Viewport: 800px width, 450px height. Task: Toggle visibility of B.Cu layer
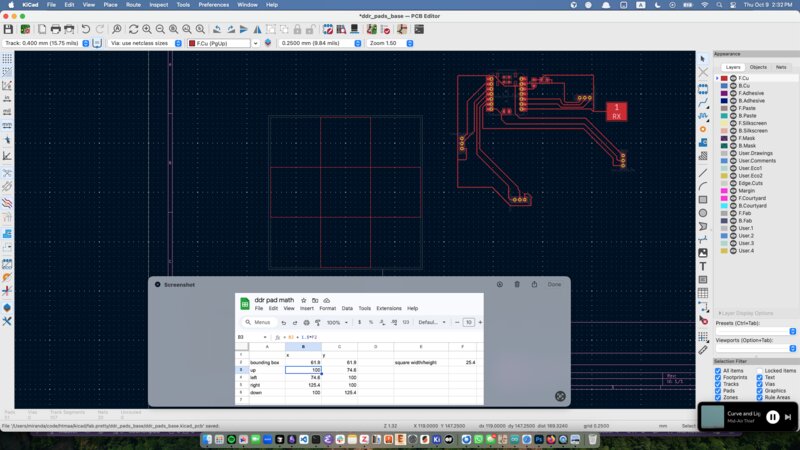pos(732,86)
